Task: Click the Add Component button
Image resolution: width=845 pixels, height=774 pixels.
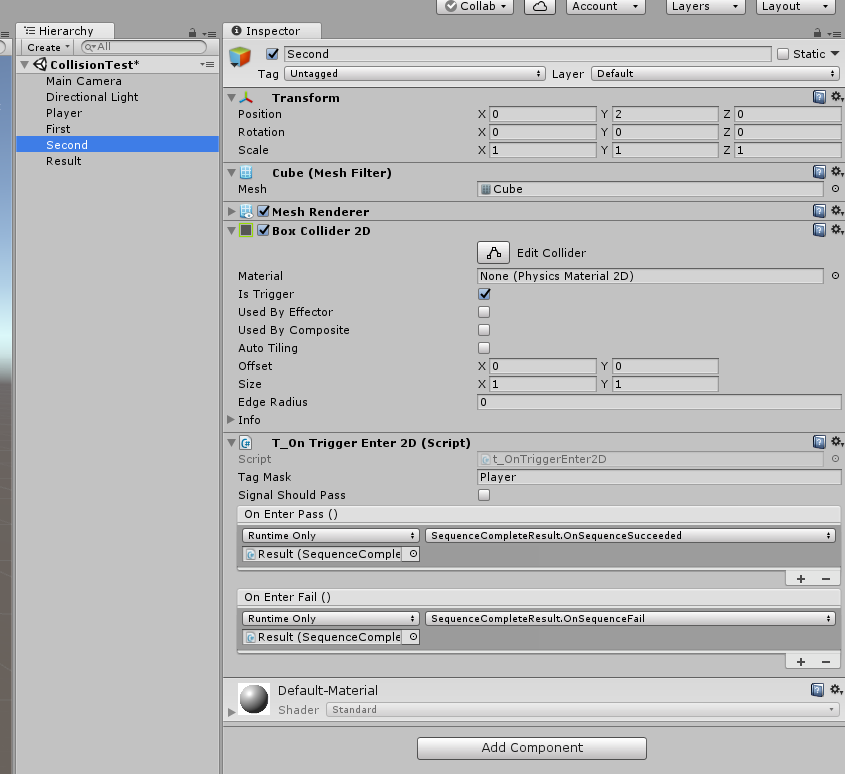Action: [x=532, y=748]
